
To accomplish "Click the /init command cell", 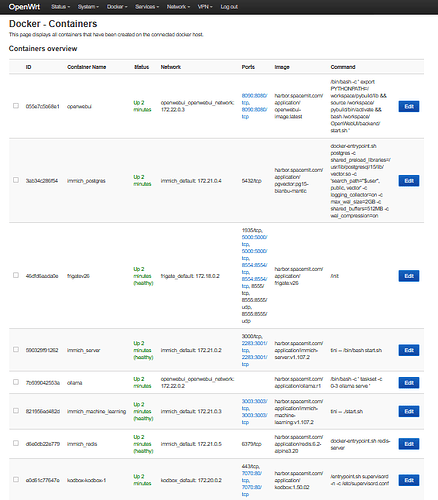I will click(x=334, y=276).
